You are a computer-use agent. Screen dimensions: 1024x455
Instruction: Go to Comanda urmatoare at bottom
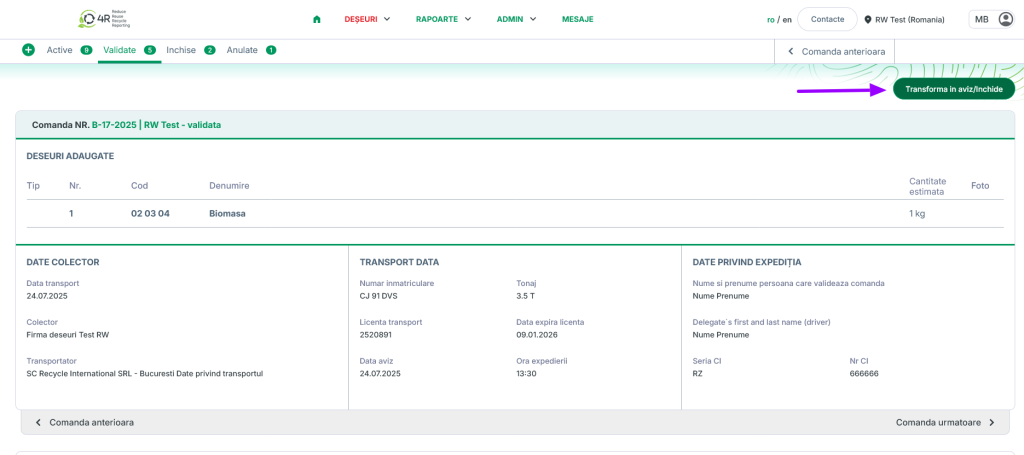tap(945, 422)
